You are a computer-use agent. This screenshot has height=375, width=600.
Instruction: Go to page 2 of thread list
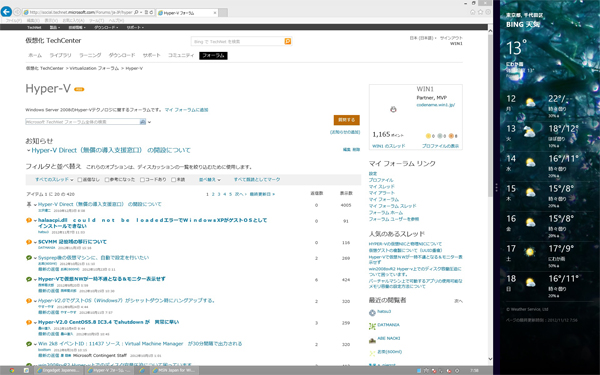(x=213, y=194)
